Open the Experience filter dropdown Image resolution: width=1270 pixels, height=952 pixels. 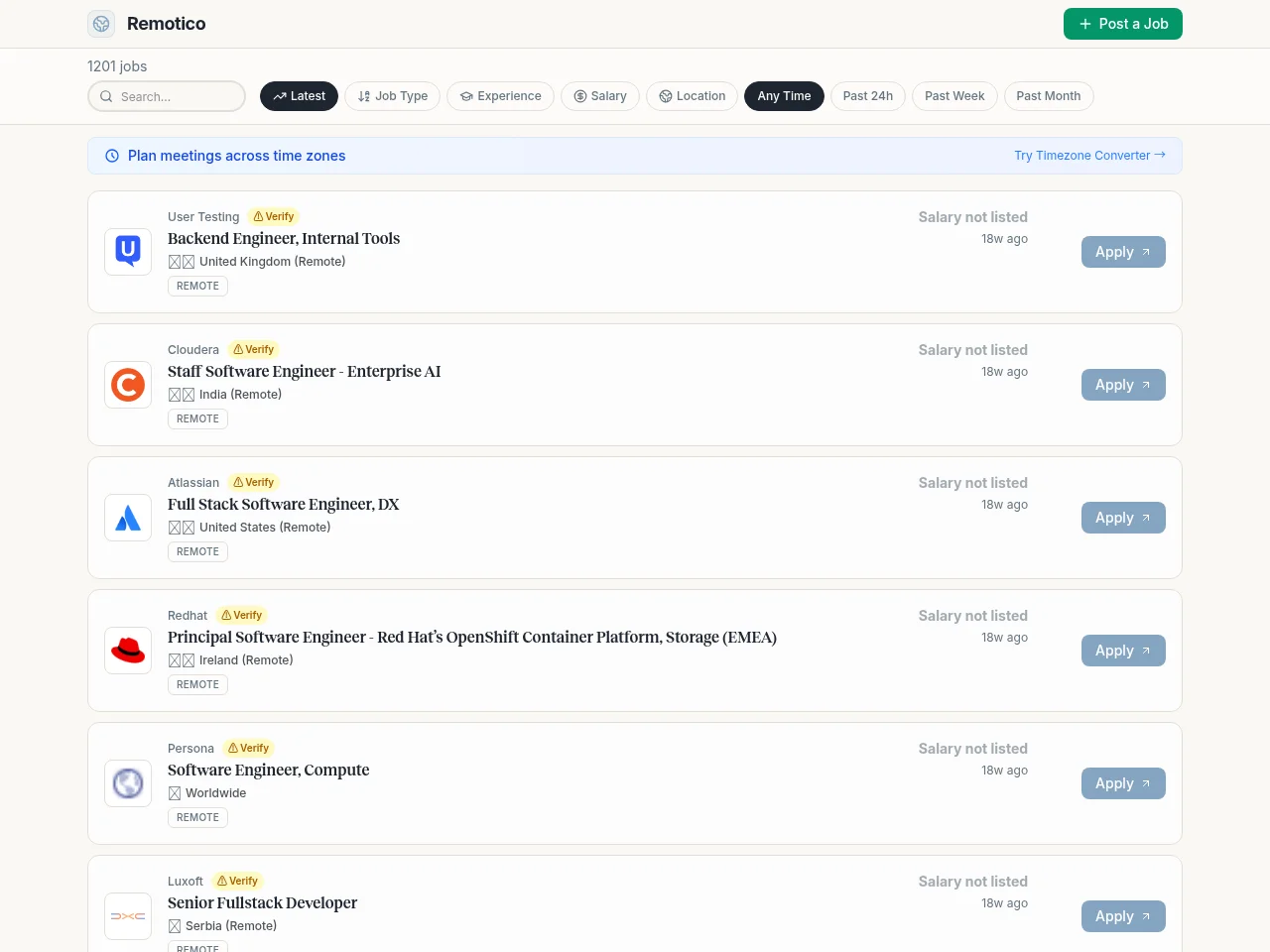500,96
